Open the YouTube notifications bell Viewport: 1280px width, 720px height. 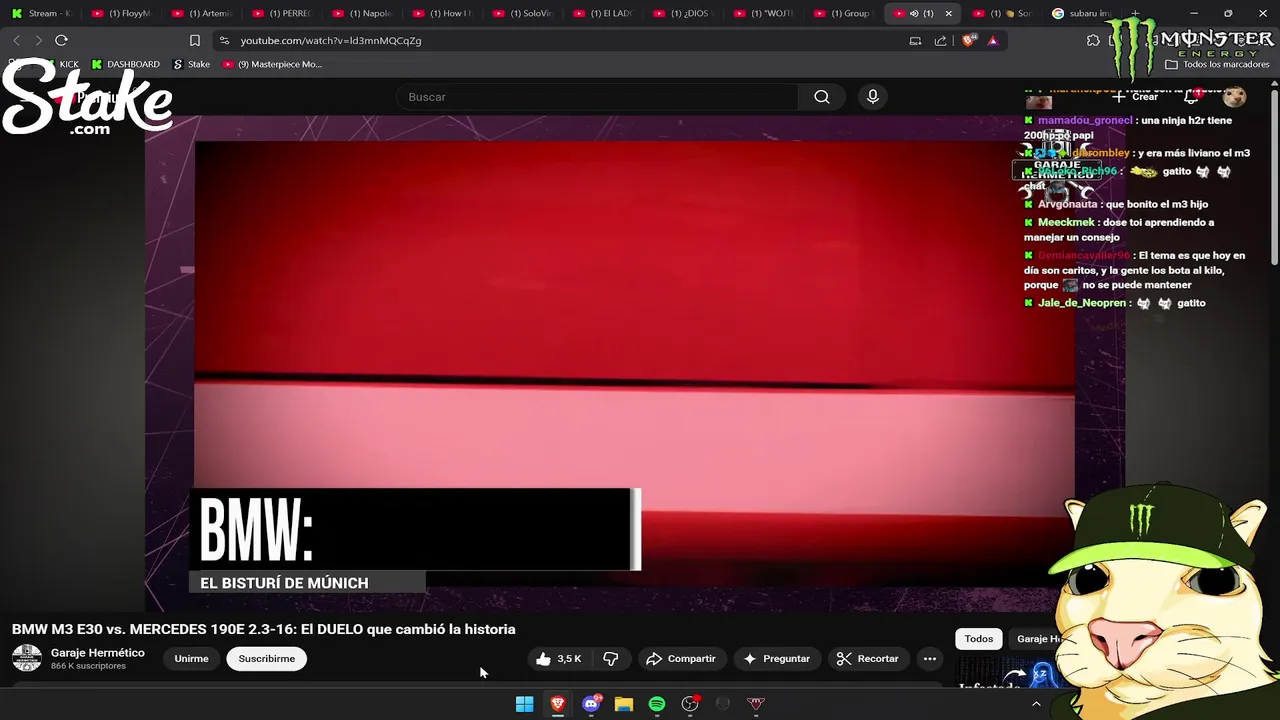[x=1191, y=97]
